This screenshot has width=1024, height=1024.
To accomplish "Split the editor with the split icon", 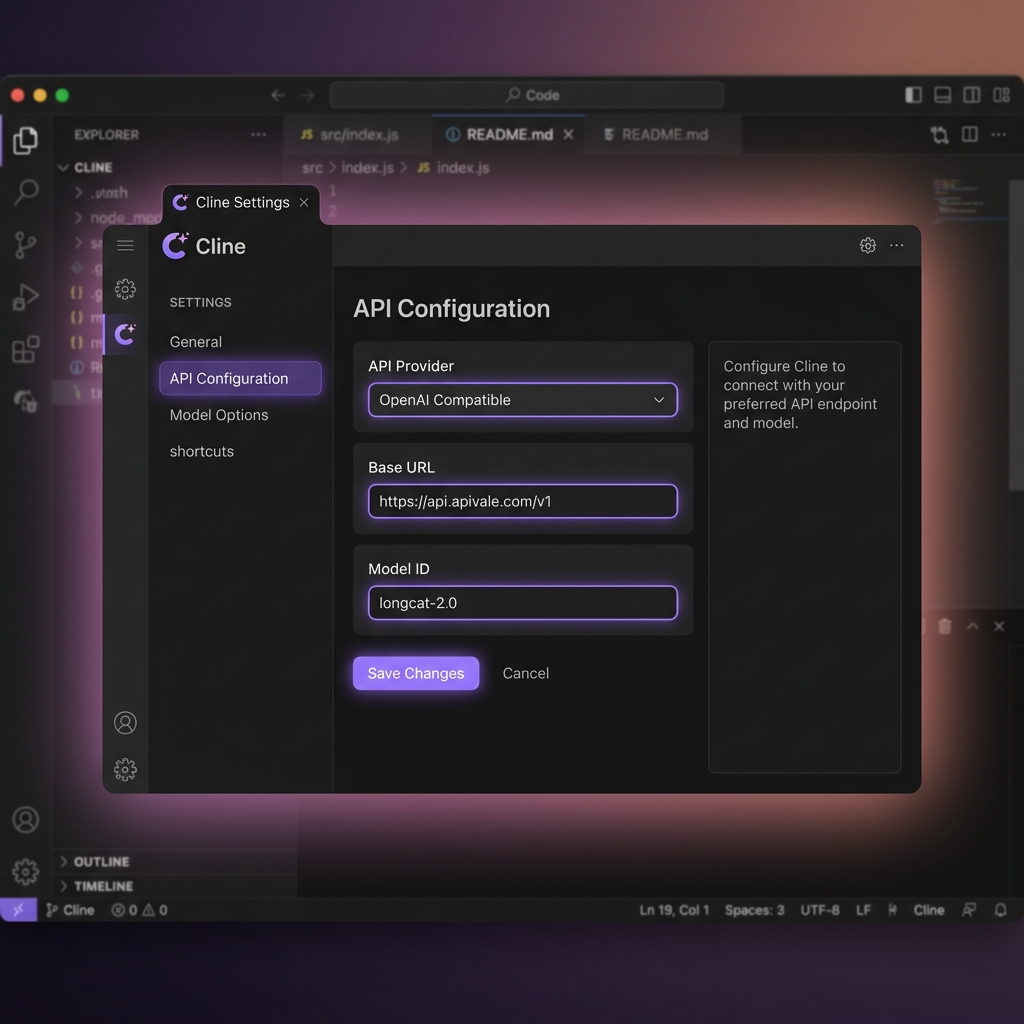I will [970, 135].
